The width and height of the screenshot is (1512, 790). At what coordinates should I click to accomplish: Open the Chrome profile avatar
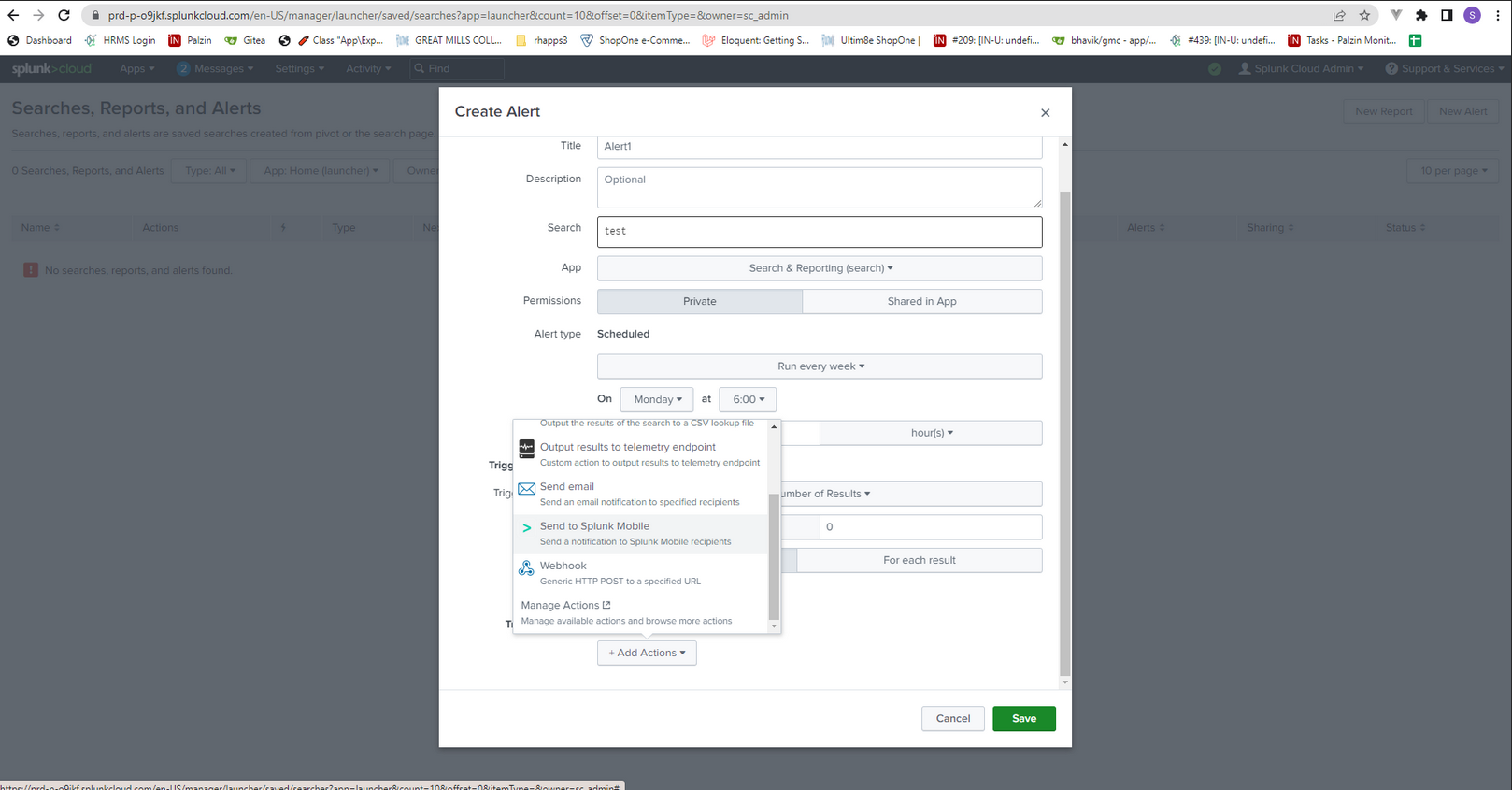tap(1472, 15)
